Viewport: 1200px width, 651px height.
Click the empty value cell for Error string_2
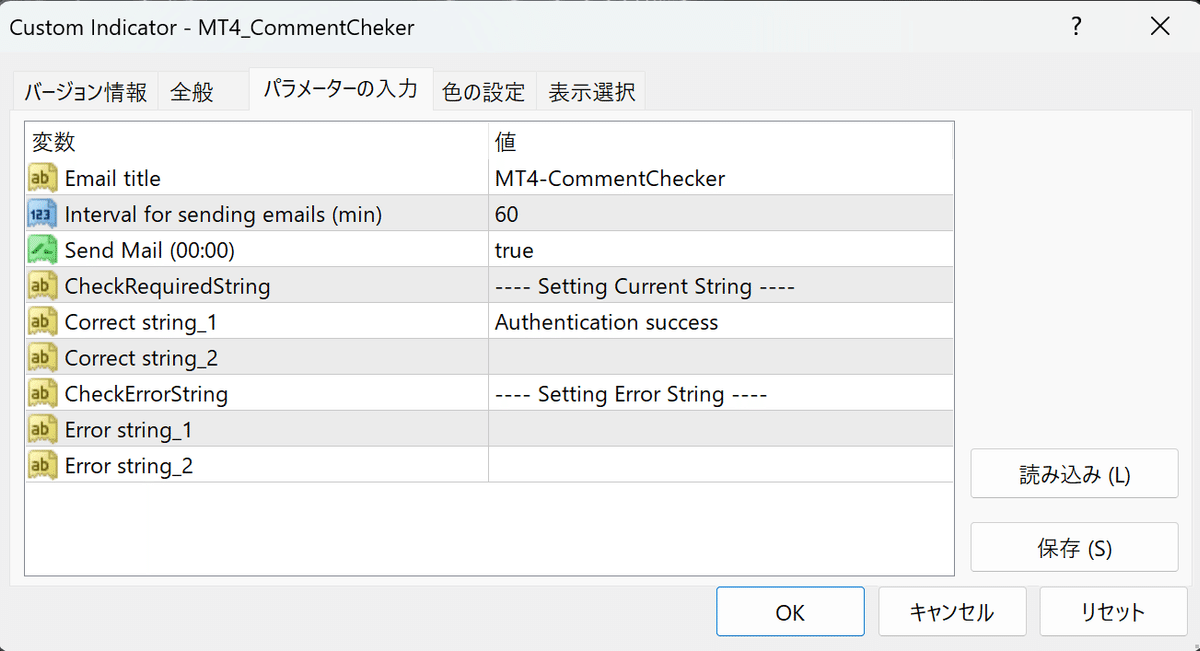click(x=721, y=466)
